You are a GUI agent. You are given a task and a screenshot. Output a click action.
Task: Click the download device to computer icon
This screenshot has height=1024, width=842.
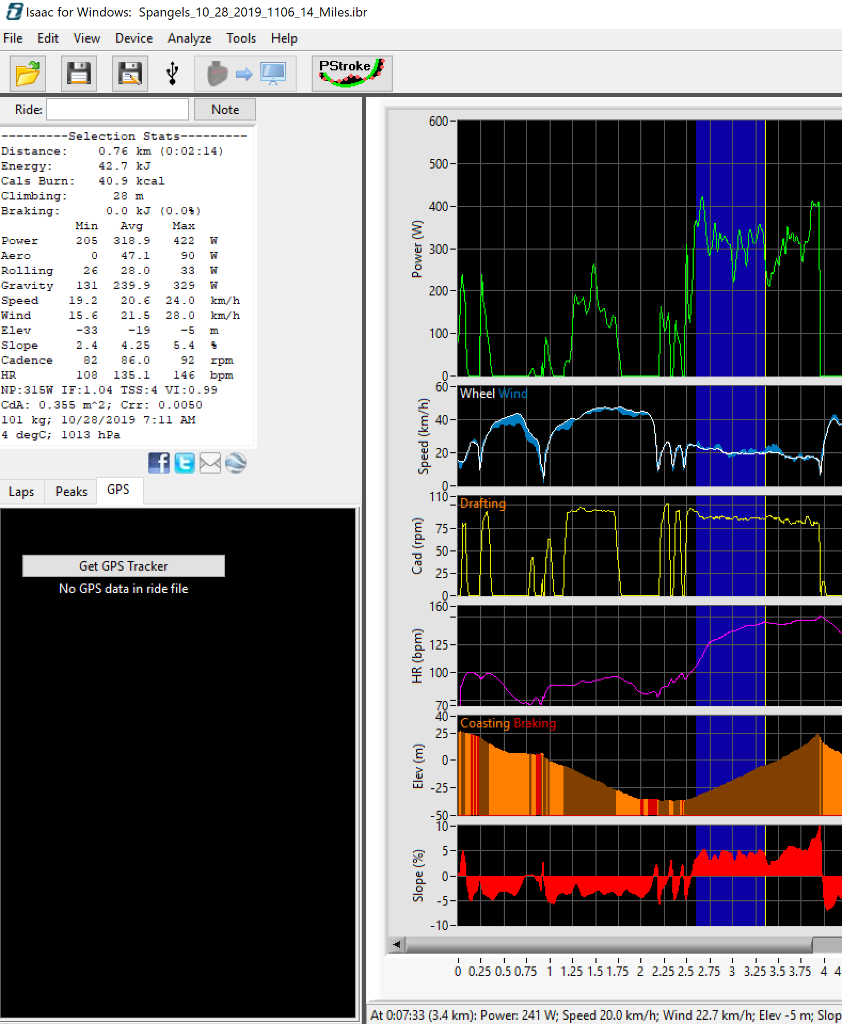tap(246, 73)
